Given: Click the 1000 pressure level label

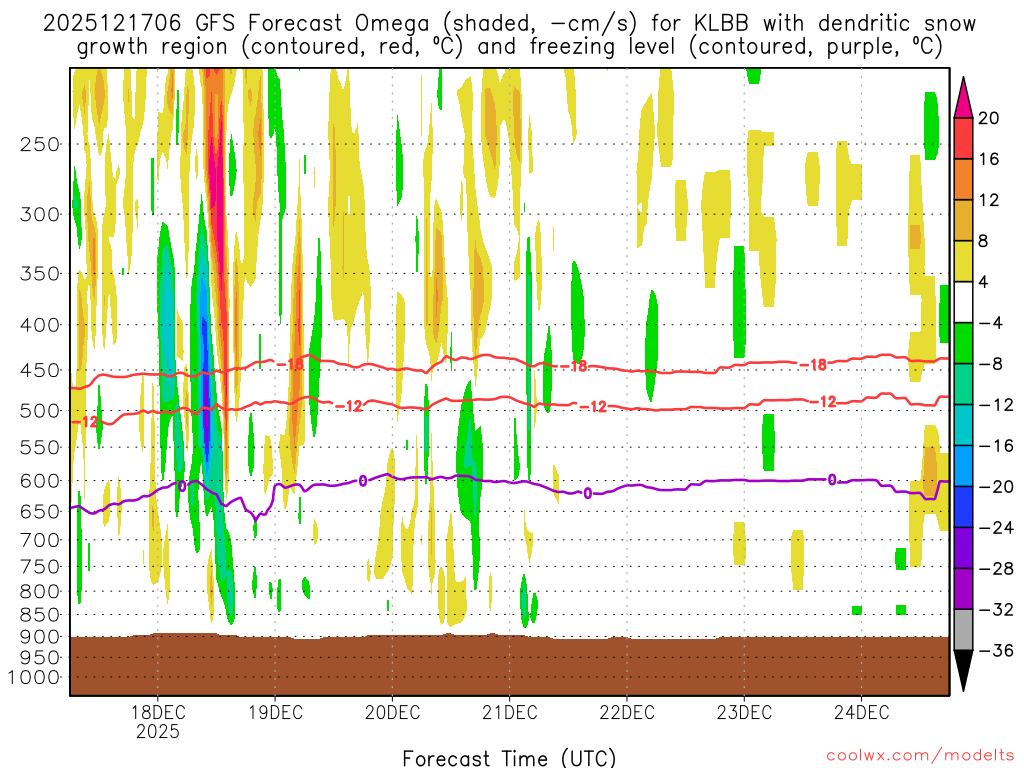Looking at the screenshot, I should (x=37, y=678).
